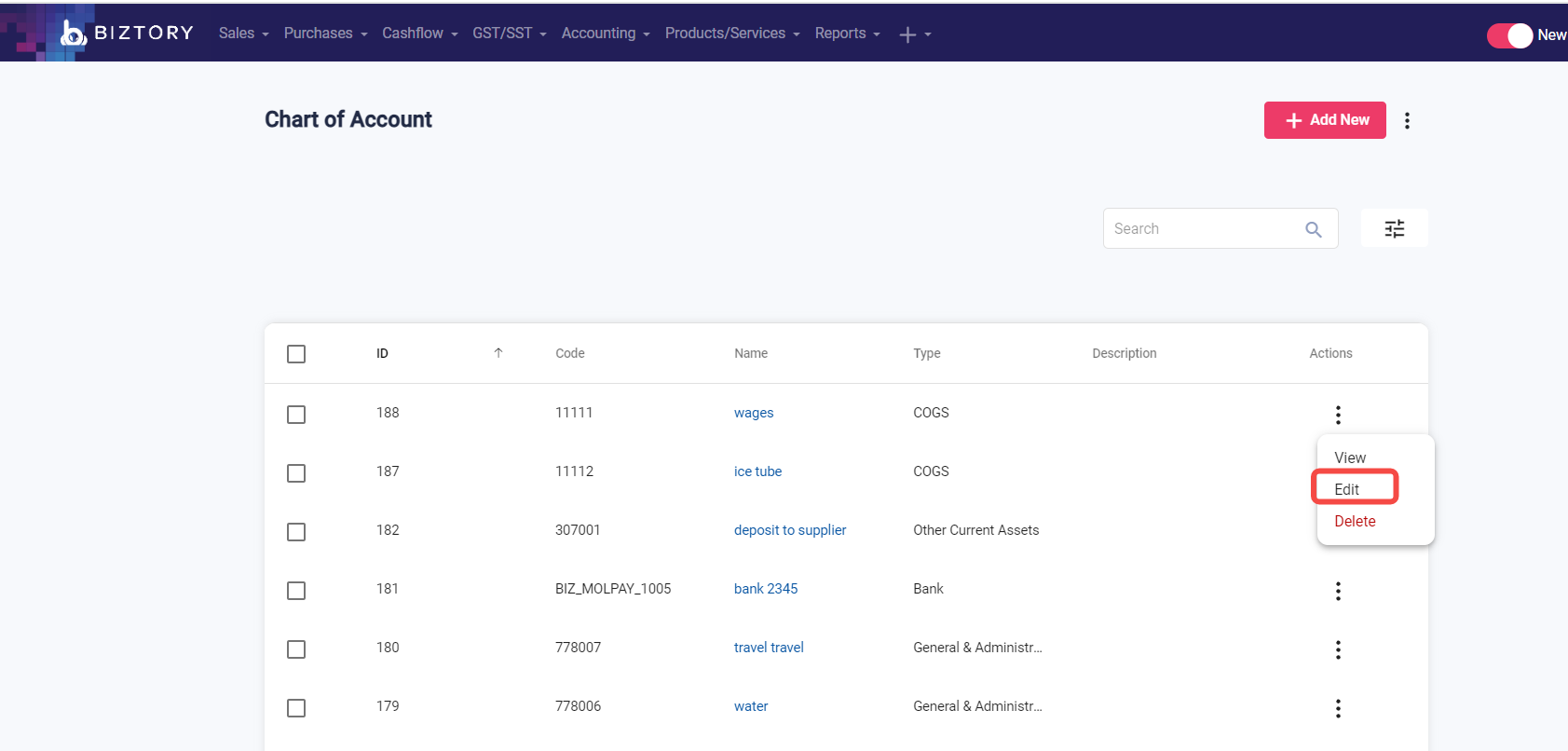Expand the Sales dropdown menu
Image resolution: width=1568 pixels, height=751 pixels.
[x=243, y=34]
